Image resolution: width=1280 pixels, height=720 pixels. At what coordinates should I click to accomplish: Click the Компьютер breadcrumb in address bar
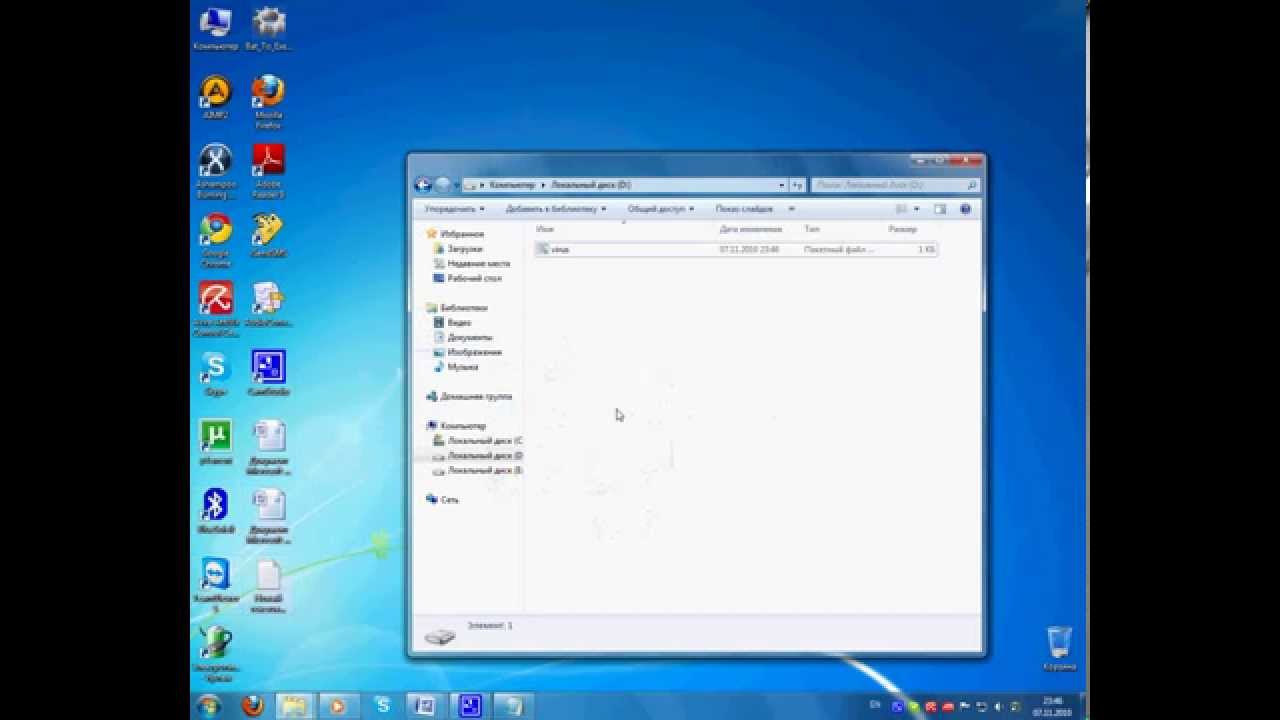512,185
